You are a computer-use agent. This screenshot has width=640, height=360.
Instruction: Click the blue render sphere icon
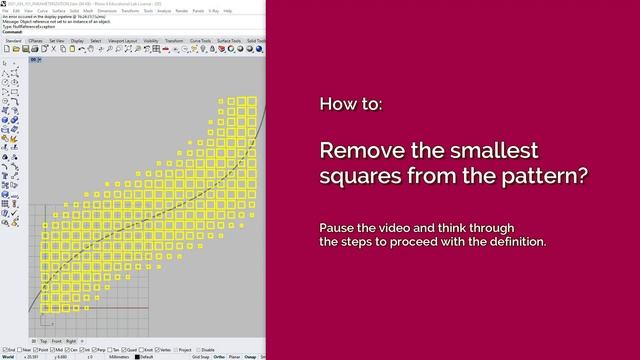(x=259, y=49)
